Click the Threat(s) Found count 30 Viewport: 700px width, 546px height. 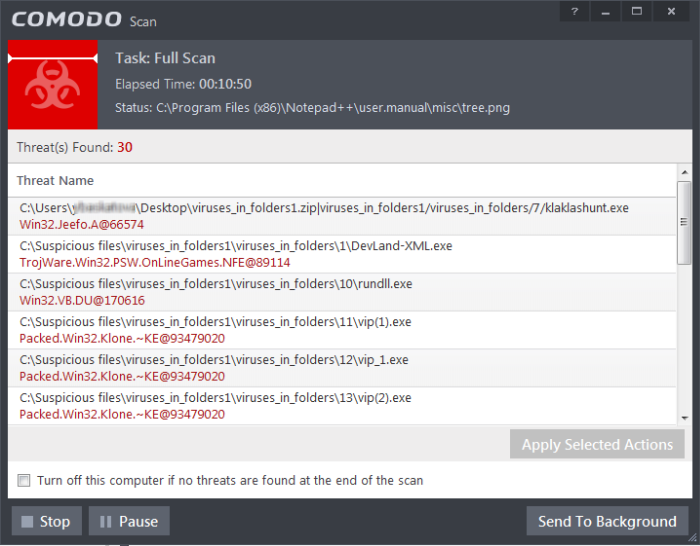click(x=125, y=147)
